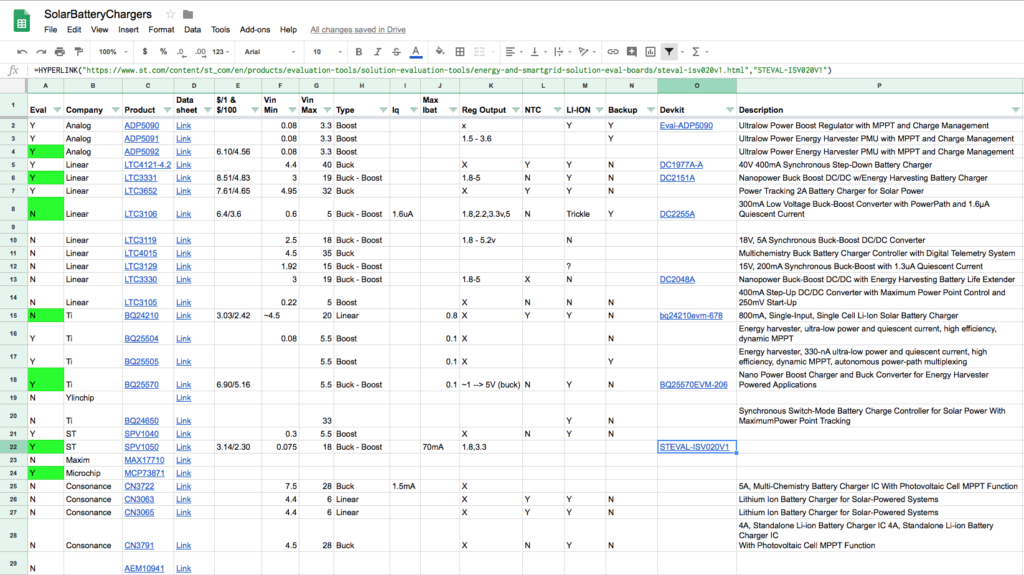The image size is (1024, 575).
Task: Toggle italic formatting
Action: [377, 52]
